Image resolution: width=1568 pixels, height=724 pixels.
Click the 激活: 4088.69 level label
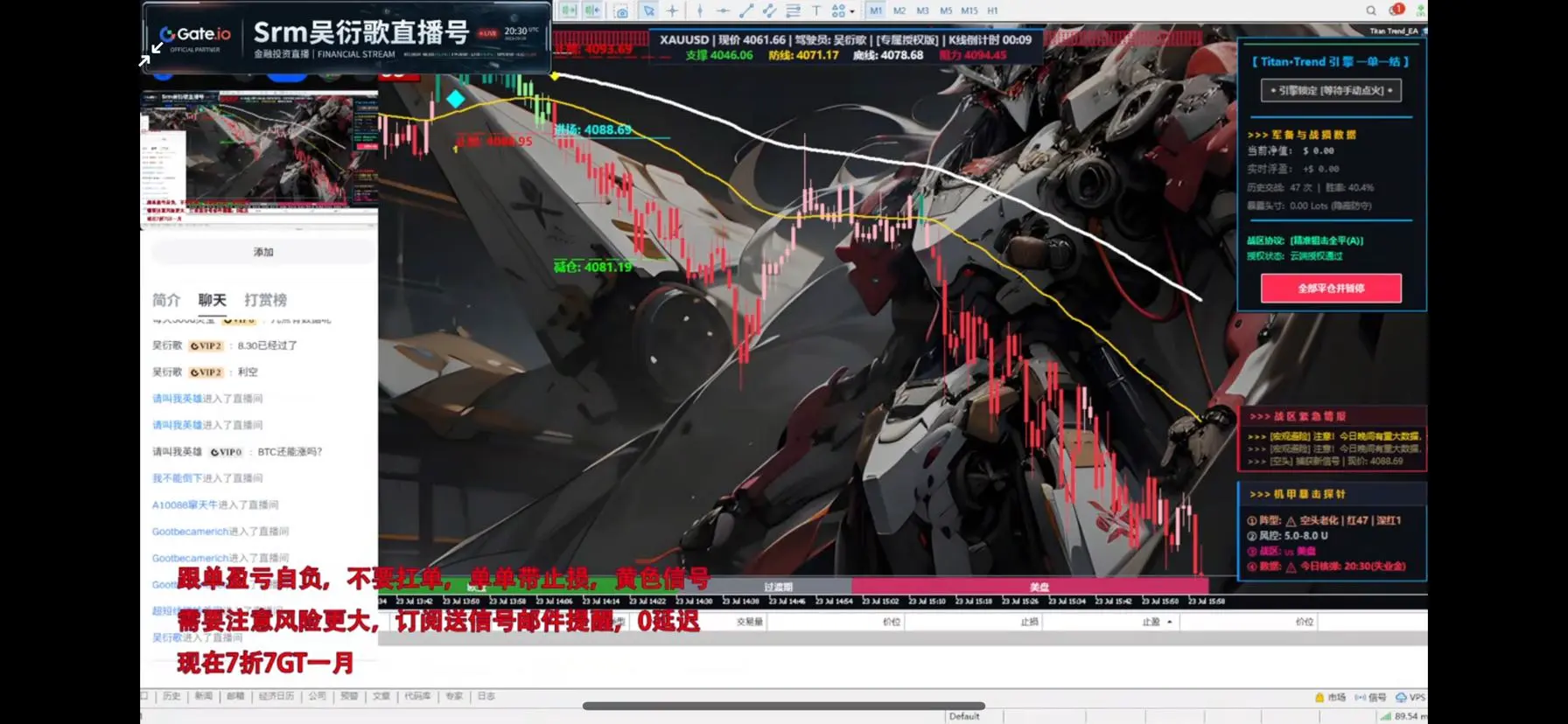point(593,129)
